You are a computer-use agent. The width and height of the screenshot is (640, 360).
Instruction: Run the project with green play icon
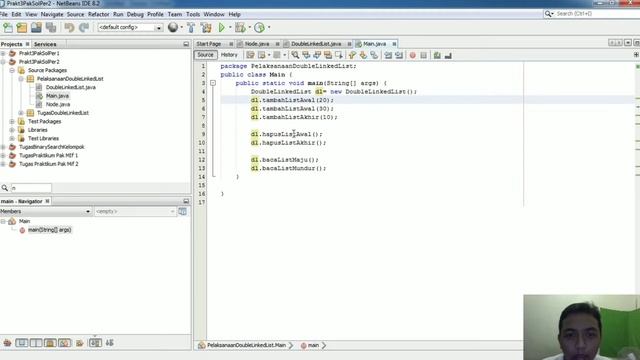(x=221, y=27)
